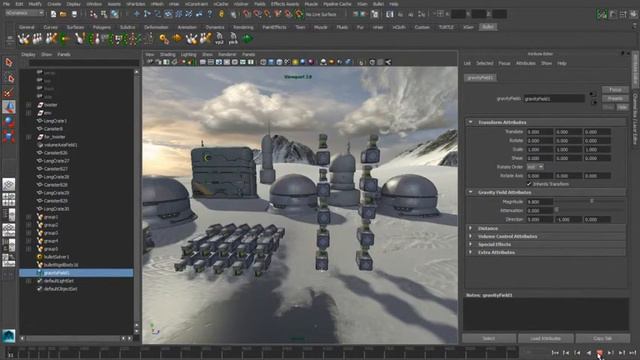
Task: Toggle Snap to curves magnet
Action: pos(257,14)
